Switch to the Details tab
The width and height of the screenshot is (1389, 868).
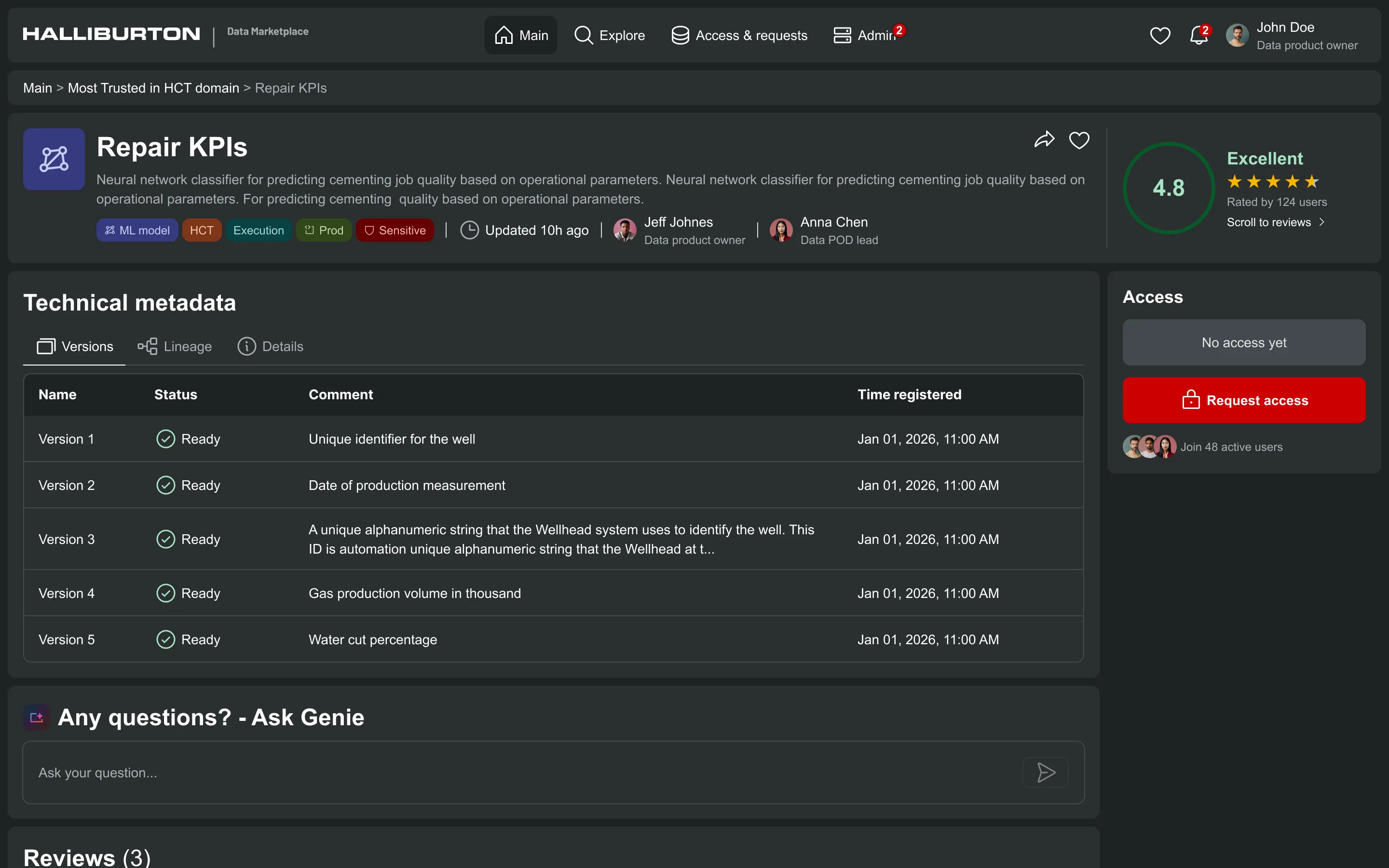[x=271, y=346]
